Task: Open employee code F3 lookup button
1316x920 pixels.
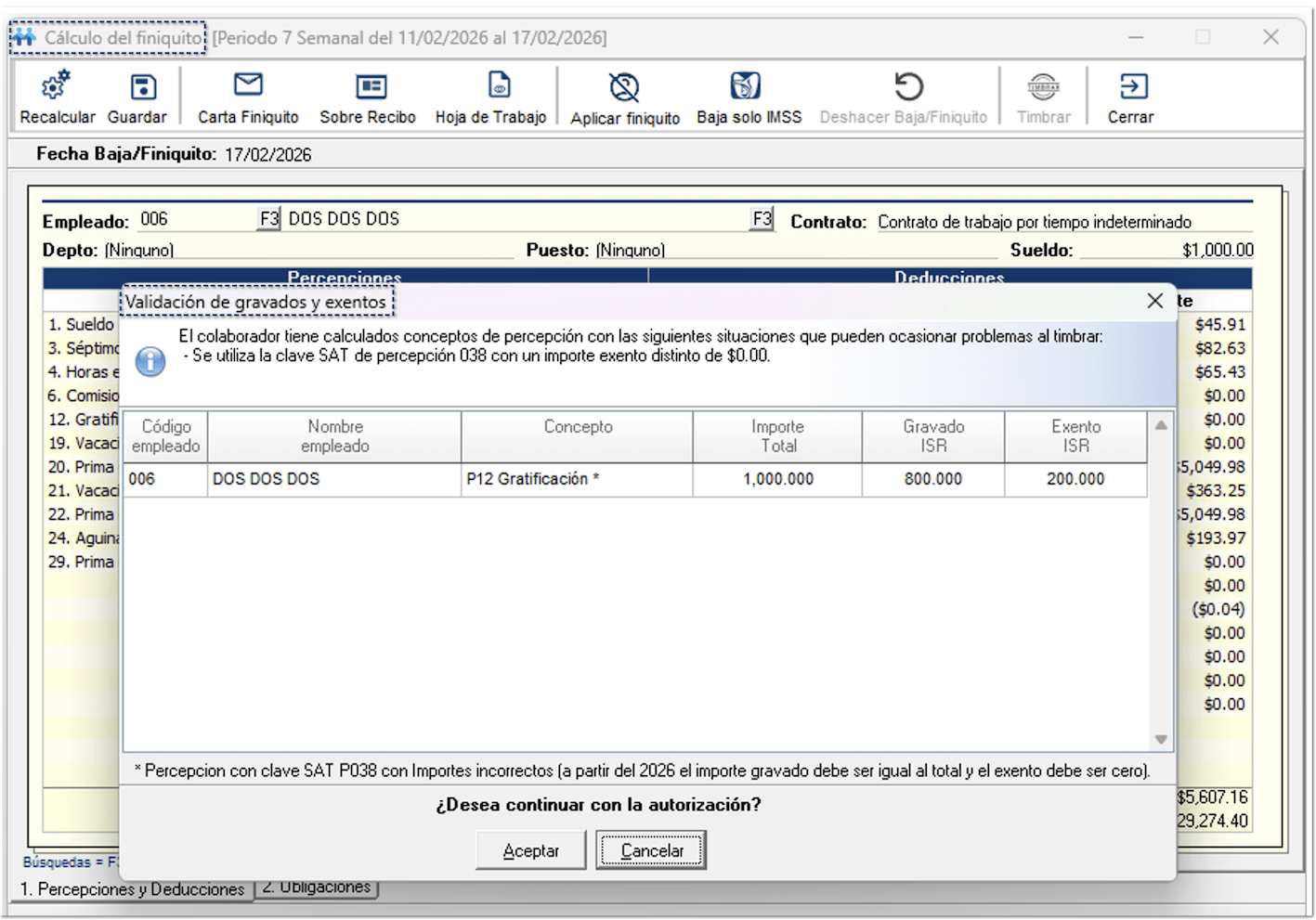Action: coord(268,219)
